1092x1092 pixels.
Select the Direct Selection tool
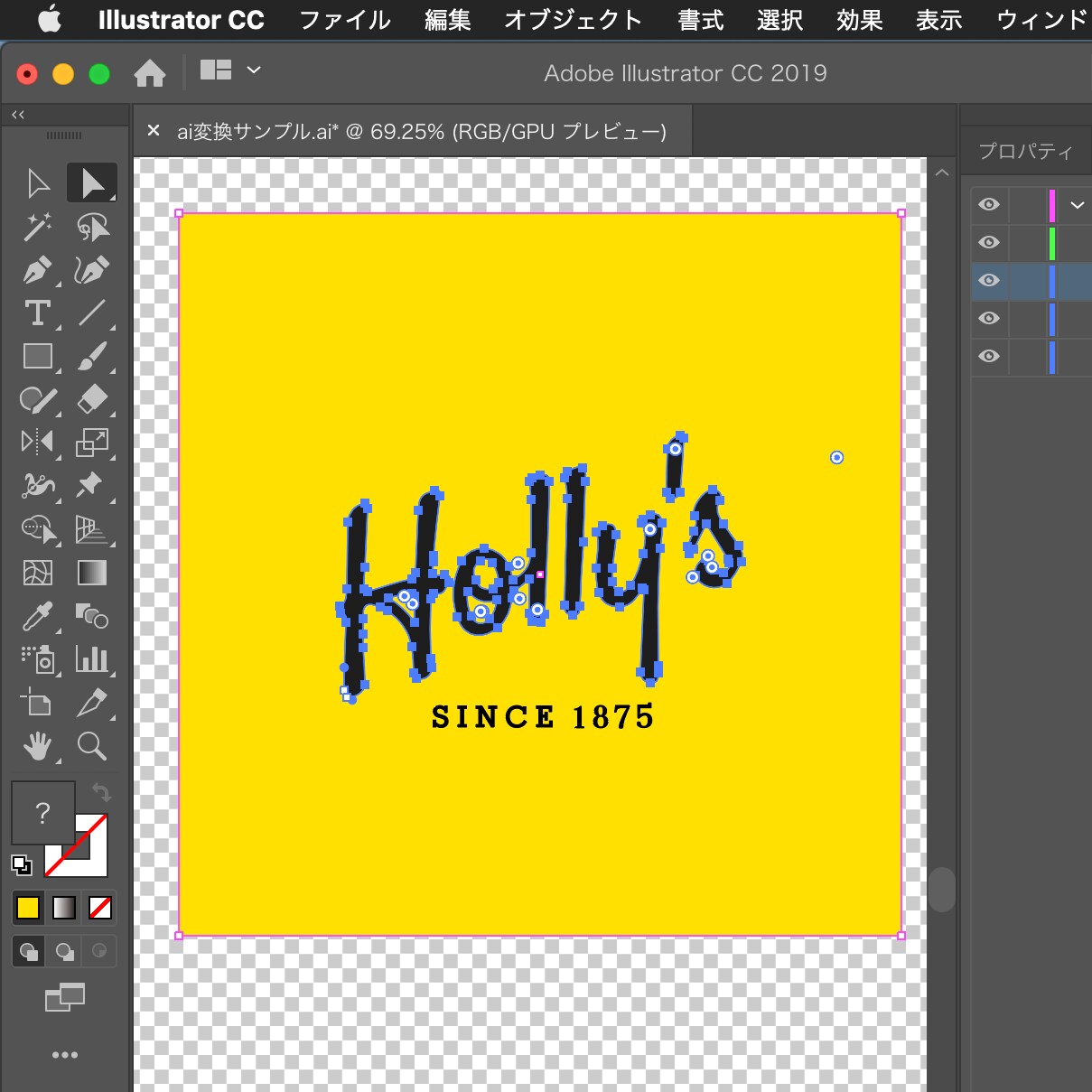(x=92, y=183)
